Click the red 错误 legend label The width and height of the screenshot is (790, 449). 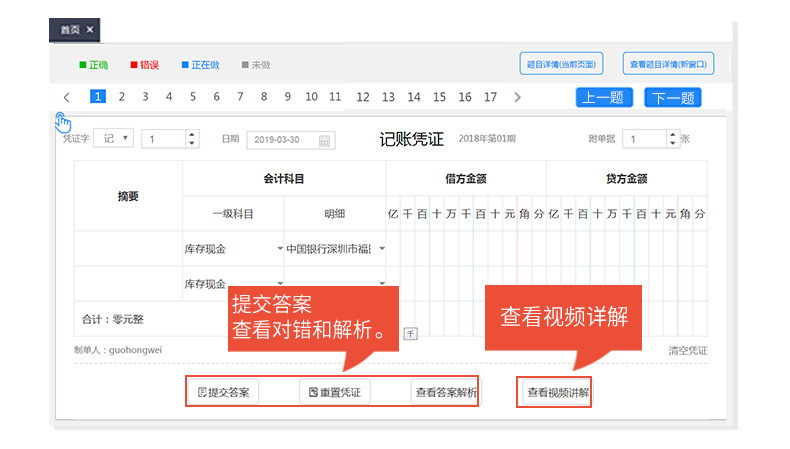[x=145, y=65]
